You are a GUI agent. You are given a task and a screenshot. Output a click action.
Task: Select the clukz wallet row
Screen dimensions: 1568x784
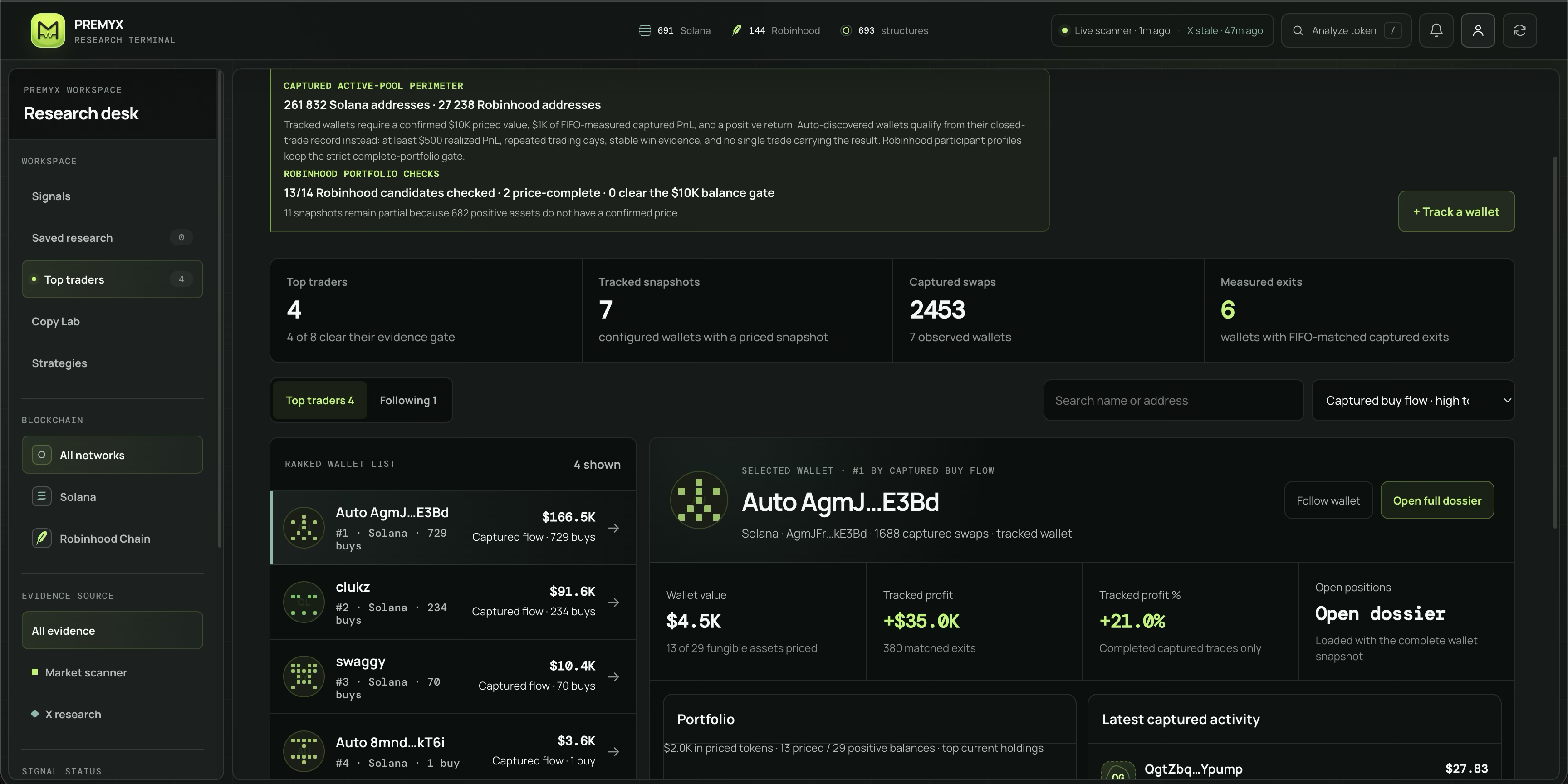click(x=454, y=602)
